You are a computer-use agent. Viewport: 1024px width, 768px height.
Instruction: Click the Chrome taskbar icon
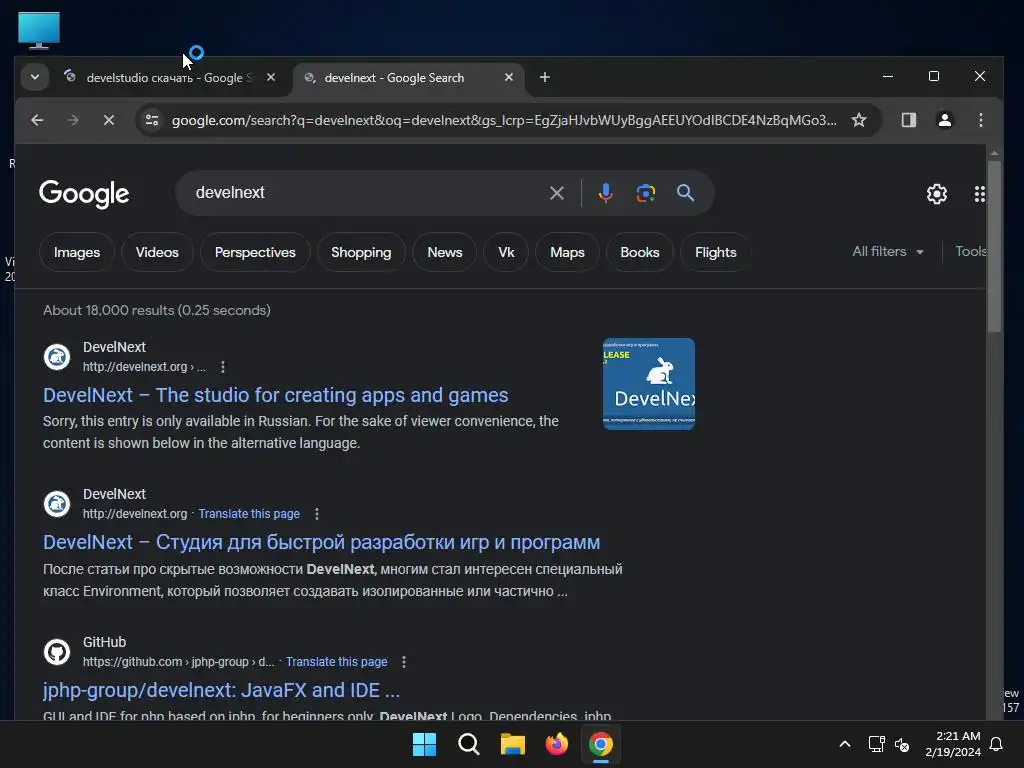pyautogui.click(x=601, y=744)
